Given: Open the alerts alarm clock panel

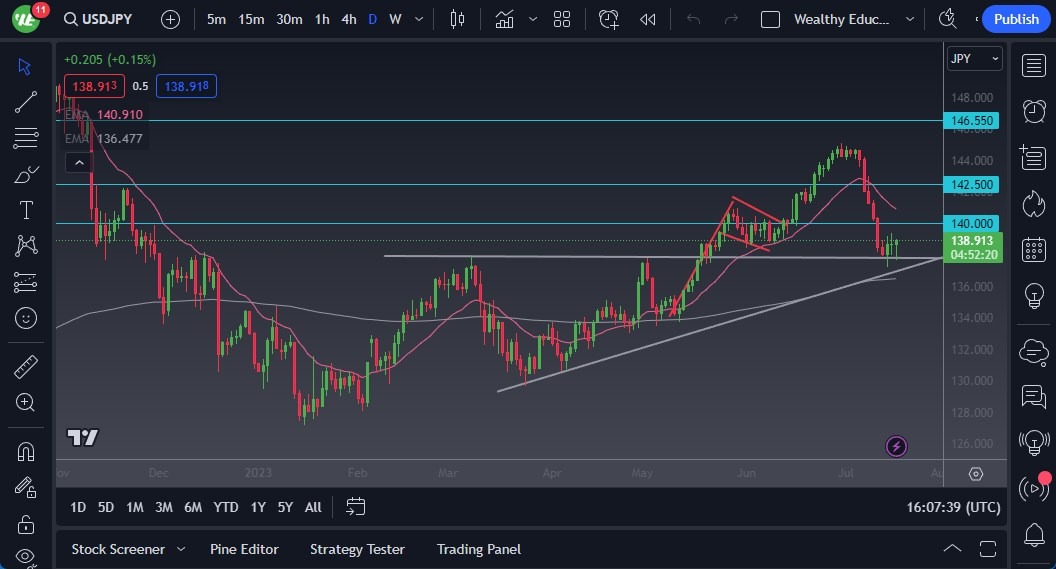Looking at the screenshot, I should click(1034, 111).
